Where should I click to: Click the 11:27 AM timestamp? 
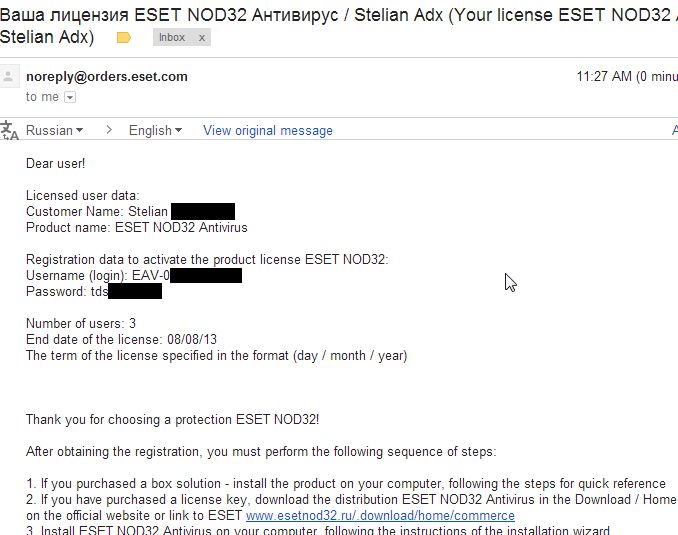click(603, 76)
